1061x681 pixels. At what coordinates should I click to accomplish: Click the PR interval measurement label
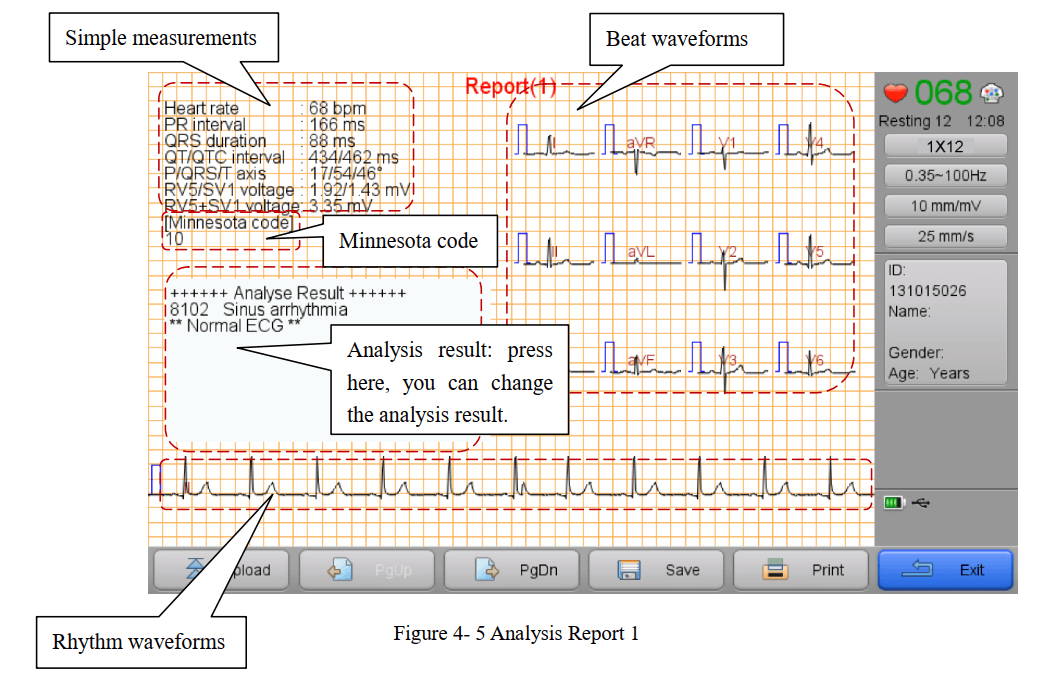pos(205,125)
